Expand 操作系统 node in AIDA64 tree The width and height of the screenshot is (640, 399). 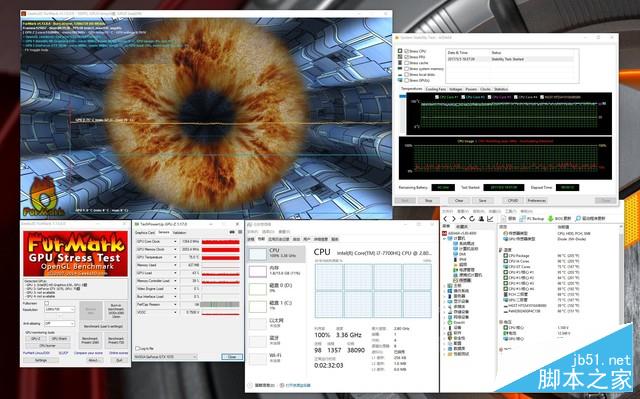(x=444, y=291)
